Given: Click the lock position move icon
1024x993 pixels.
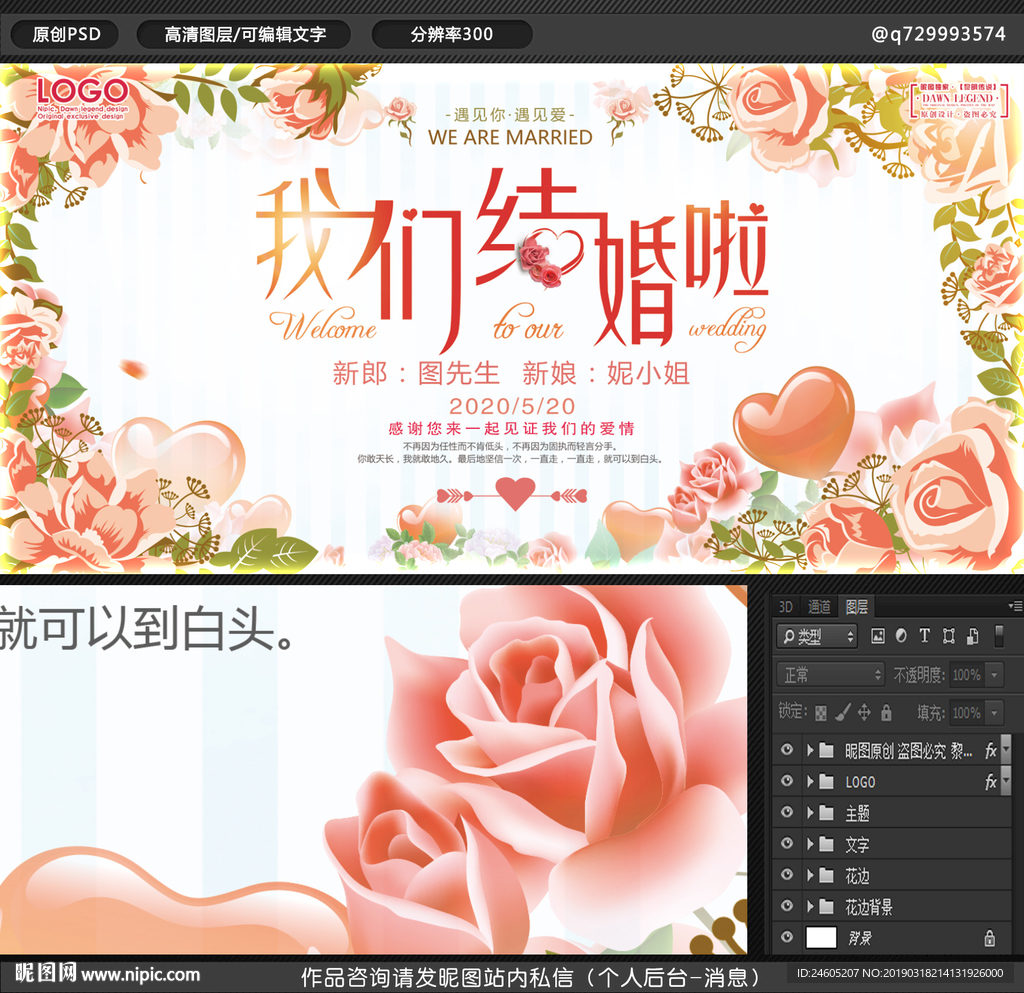Looking at the screenshot, I should pos(864,713).
